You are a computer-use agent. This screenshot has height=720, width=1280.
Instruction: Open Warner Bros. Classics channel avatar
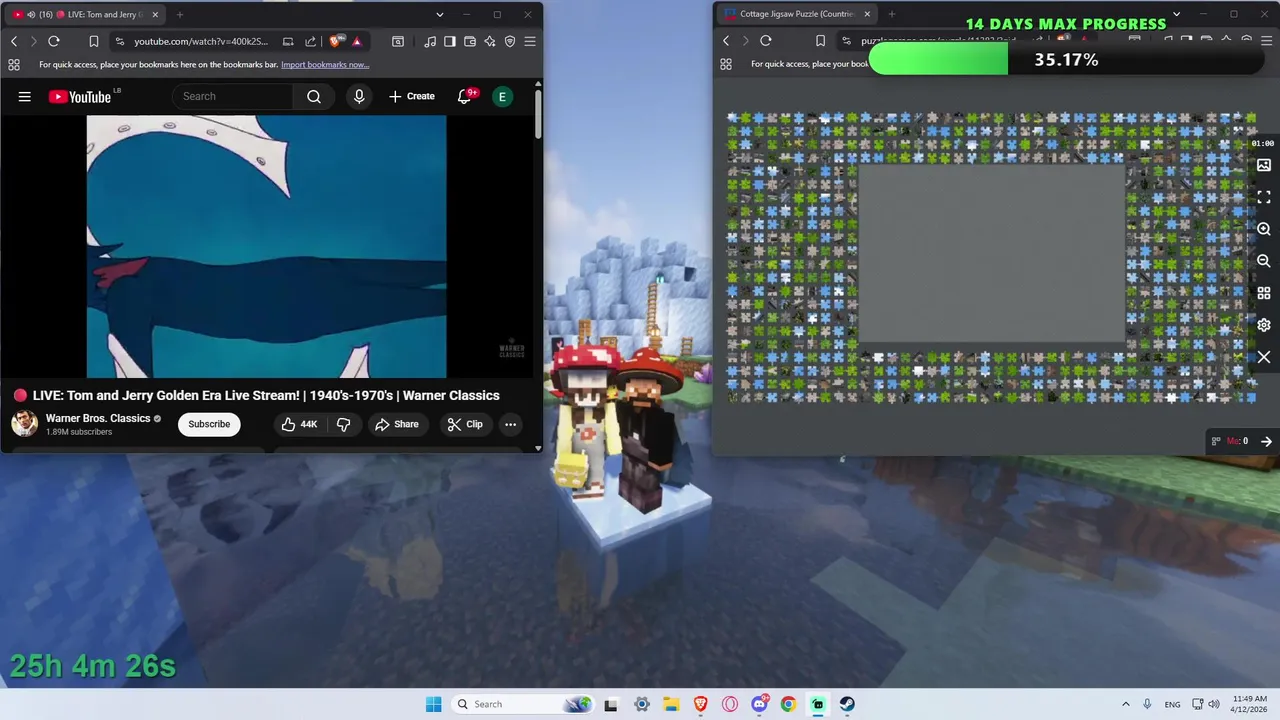[x=24, y=424]
